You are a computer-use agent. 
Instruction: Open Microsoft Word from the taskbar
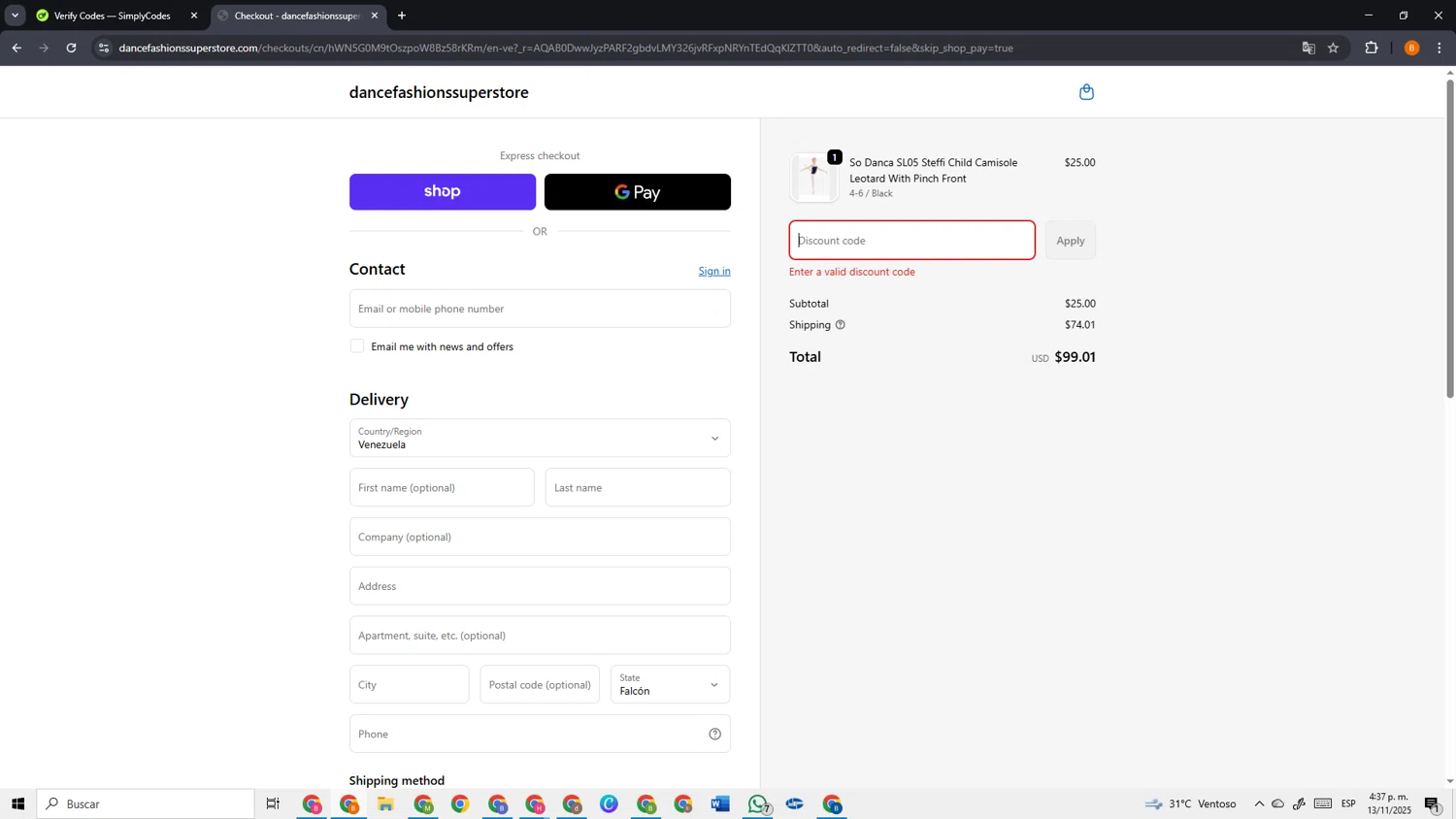tap(719, 803)
